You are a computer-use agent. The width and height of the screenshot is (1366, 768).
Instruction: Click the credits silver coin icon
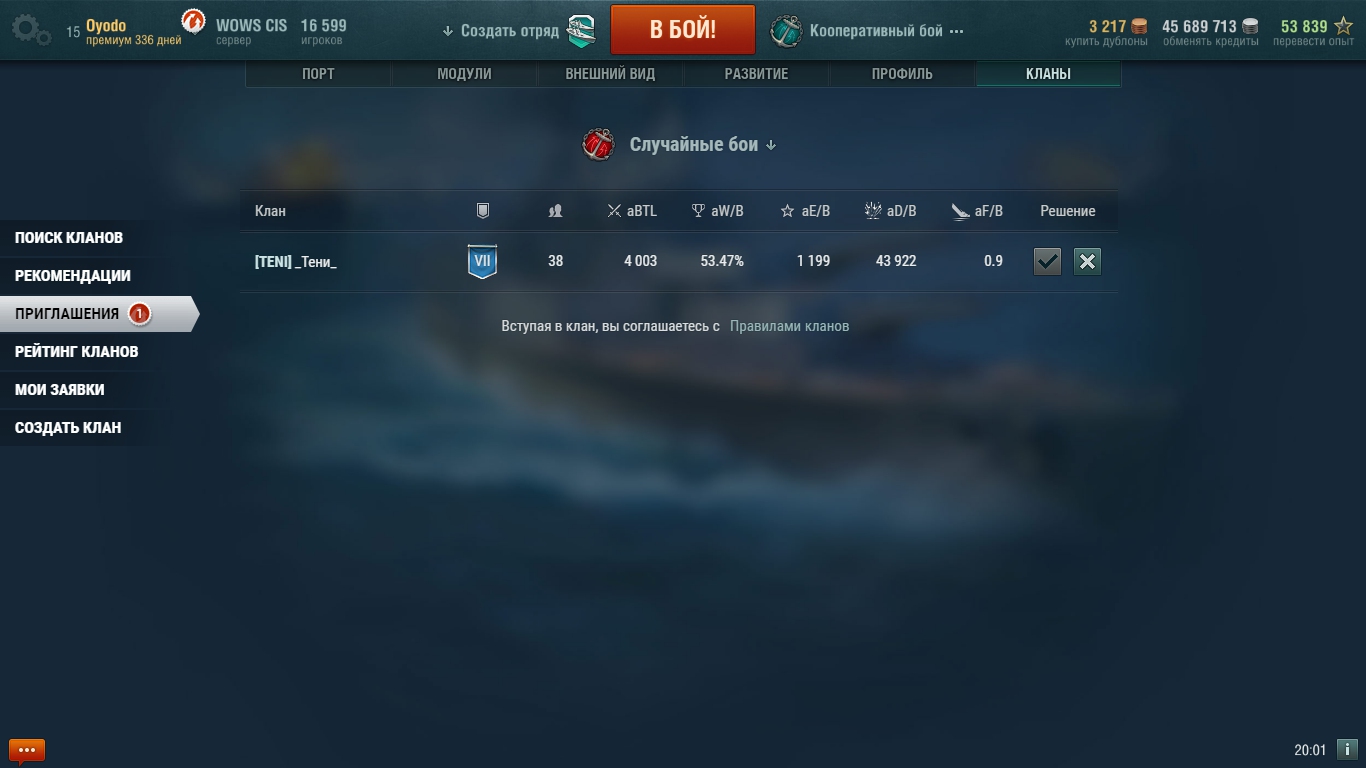pos(1250,27)
